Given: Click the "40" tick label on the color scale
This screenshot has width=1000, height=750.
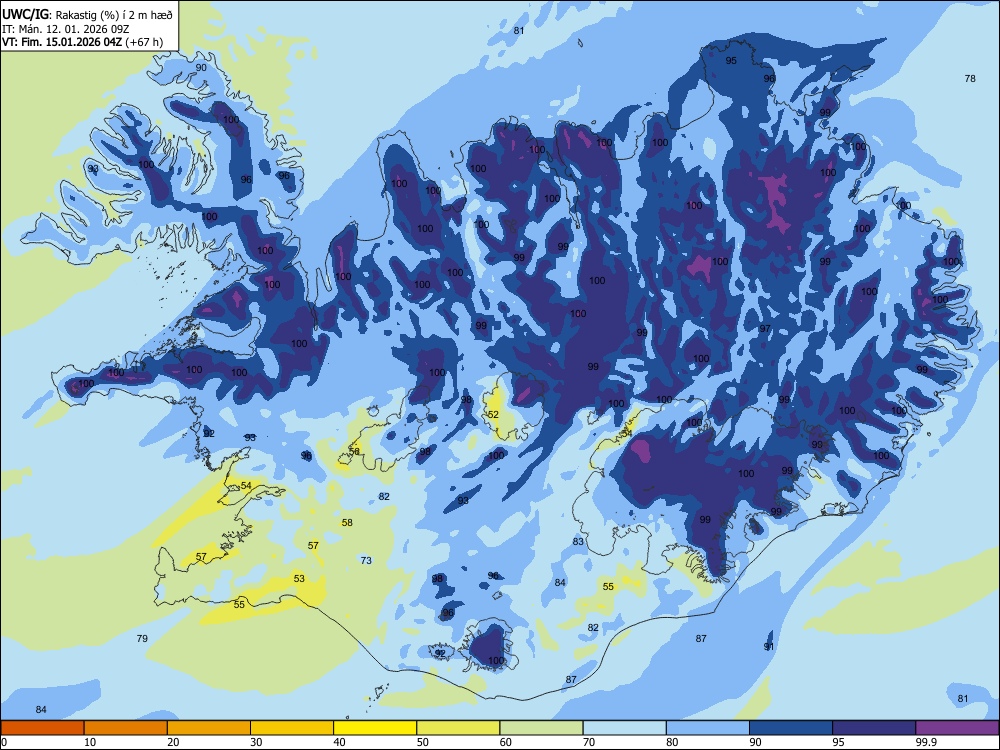Looking at the screenshot, I should 339,742.
